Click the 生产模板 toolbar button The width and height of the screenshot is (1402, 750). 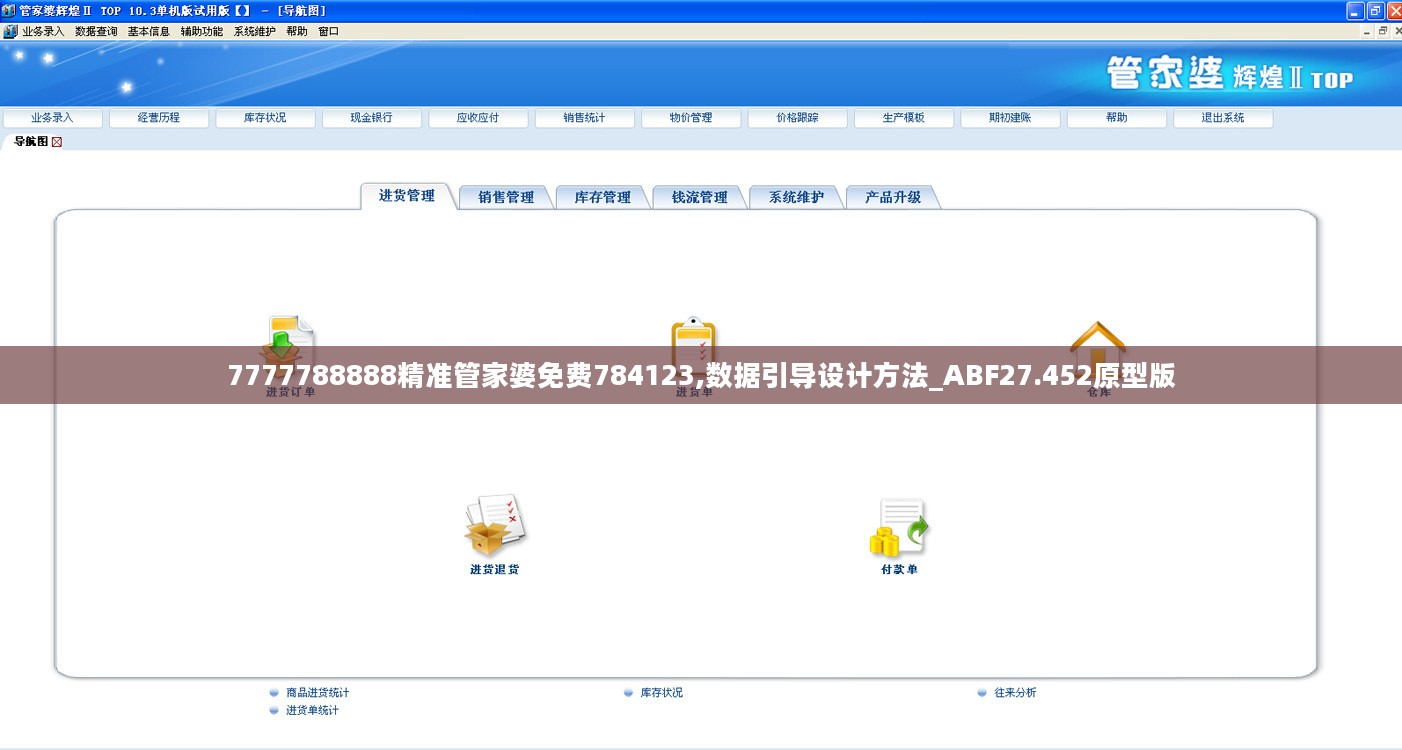904,118
